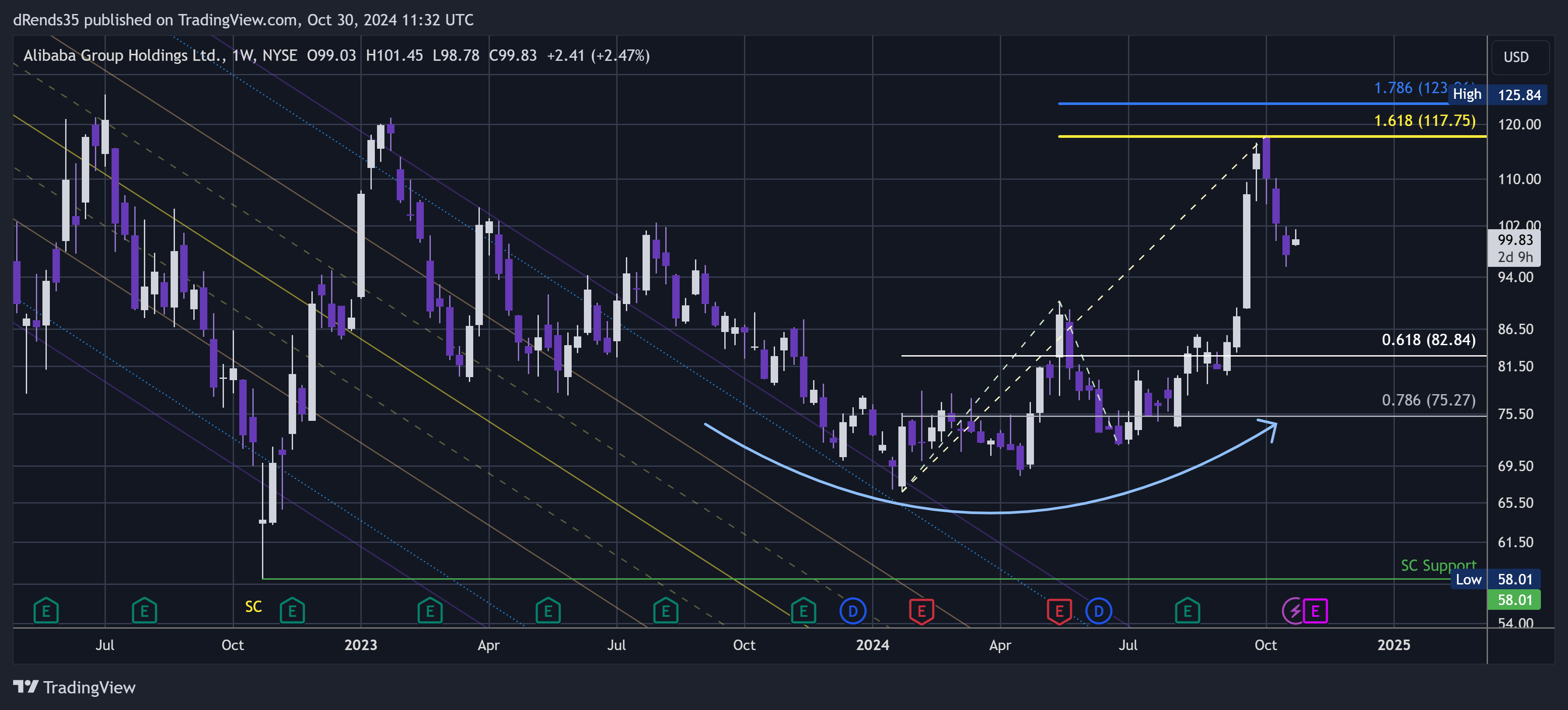1568x710 pixels.
Task: Select the 1.786 Fibonacci label in blue
Action: tap(1411, 87)
